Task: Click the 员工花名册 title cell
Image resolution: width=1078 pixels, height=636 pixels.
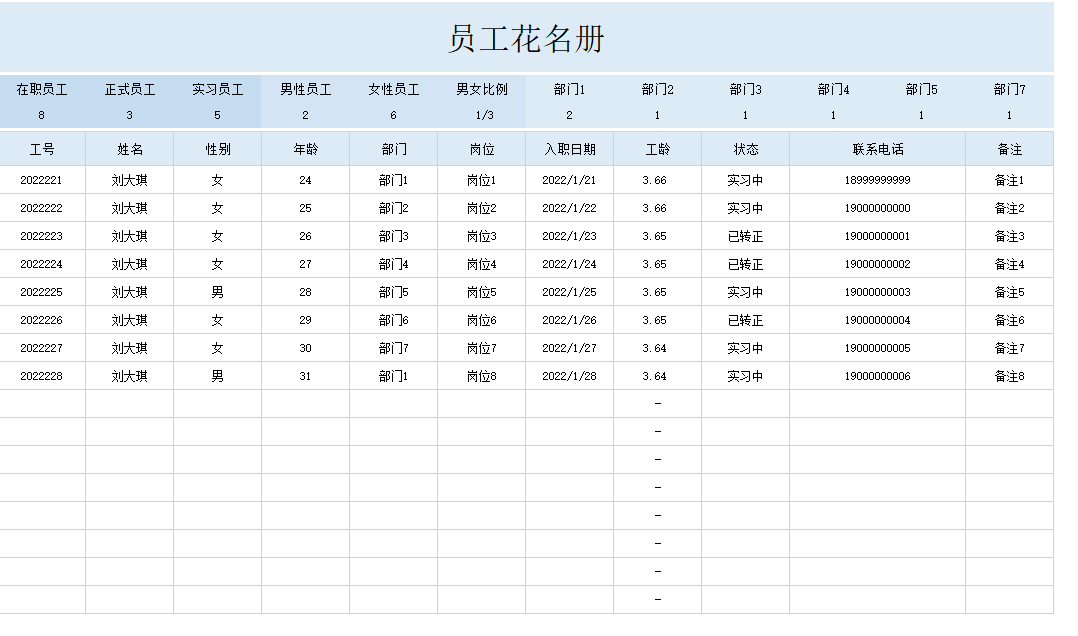Action: coord(526,39)
